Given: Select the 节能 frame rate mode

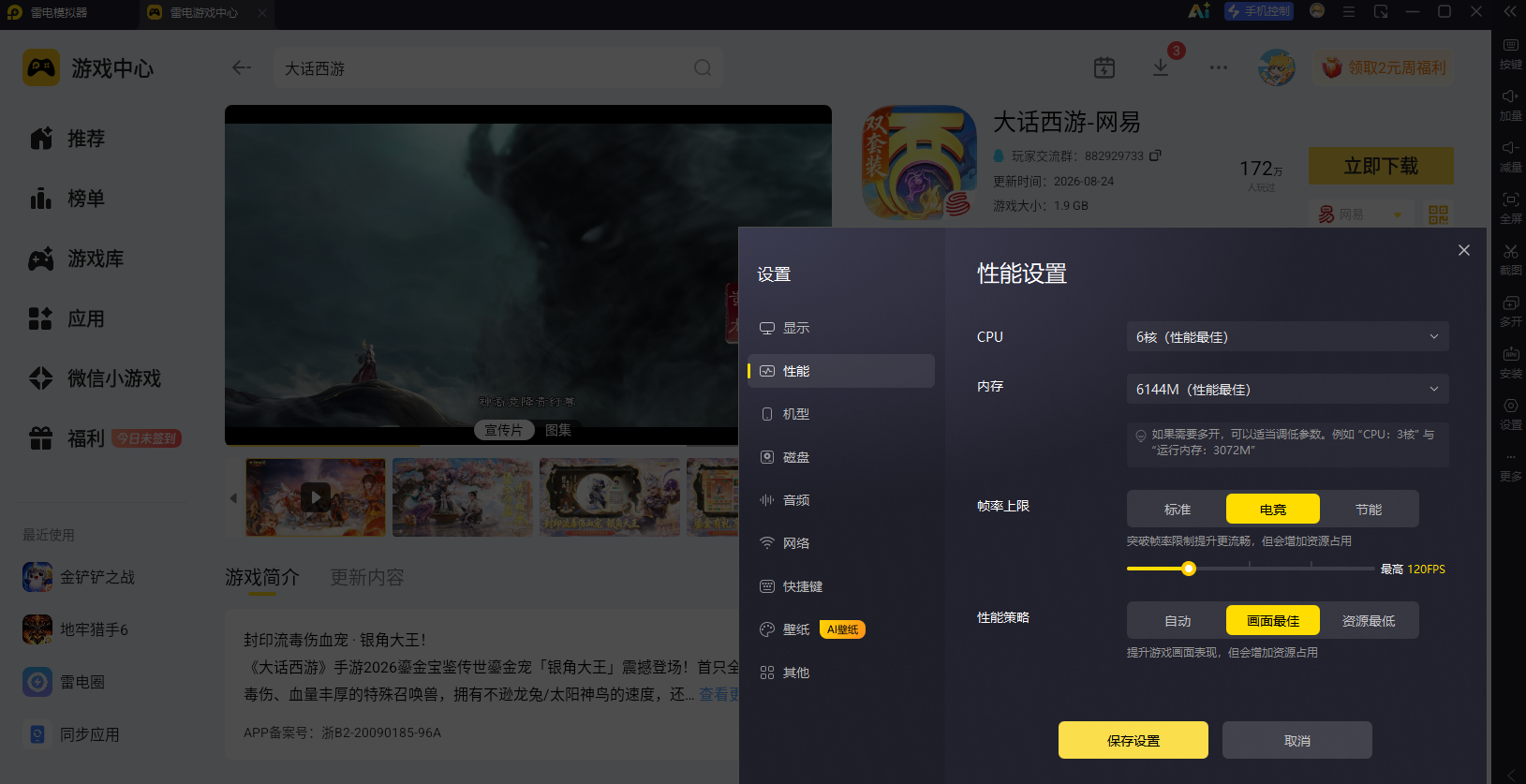Looking at the screenshot, I should coord(1369,509).
